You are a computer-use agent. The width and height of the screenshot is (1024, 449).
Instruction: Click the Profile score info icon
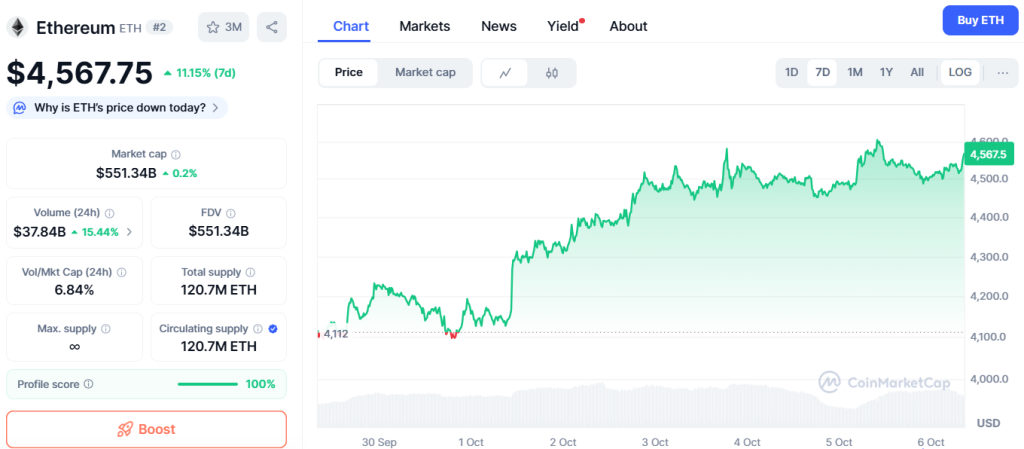point(88,384)
